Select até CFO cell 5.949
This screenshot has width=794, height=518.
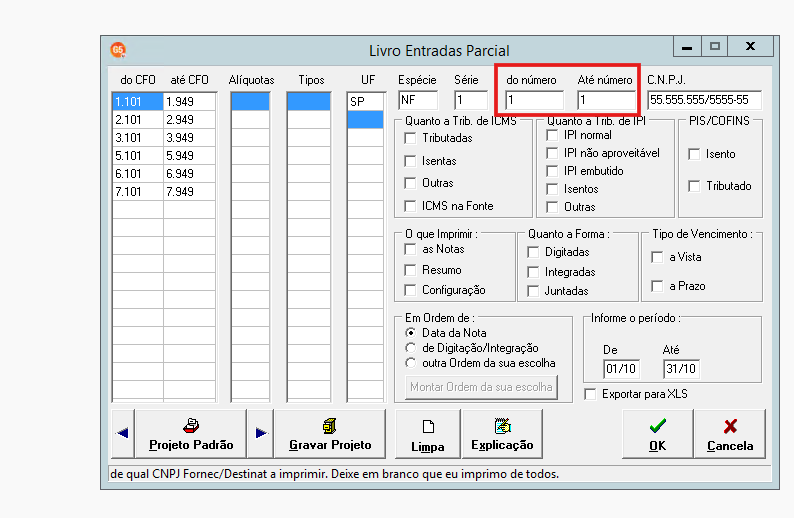pyautogui.click(x=189, y=156)
